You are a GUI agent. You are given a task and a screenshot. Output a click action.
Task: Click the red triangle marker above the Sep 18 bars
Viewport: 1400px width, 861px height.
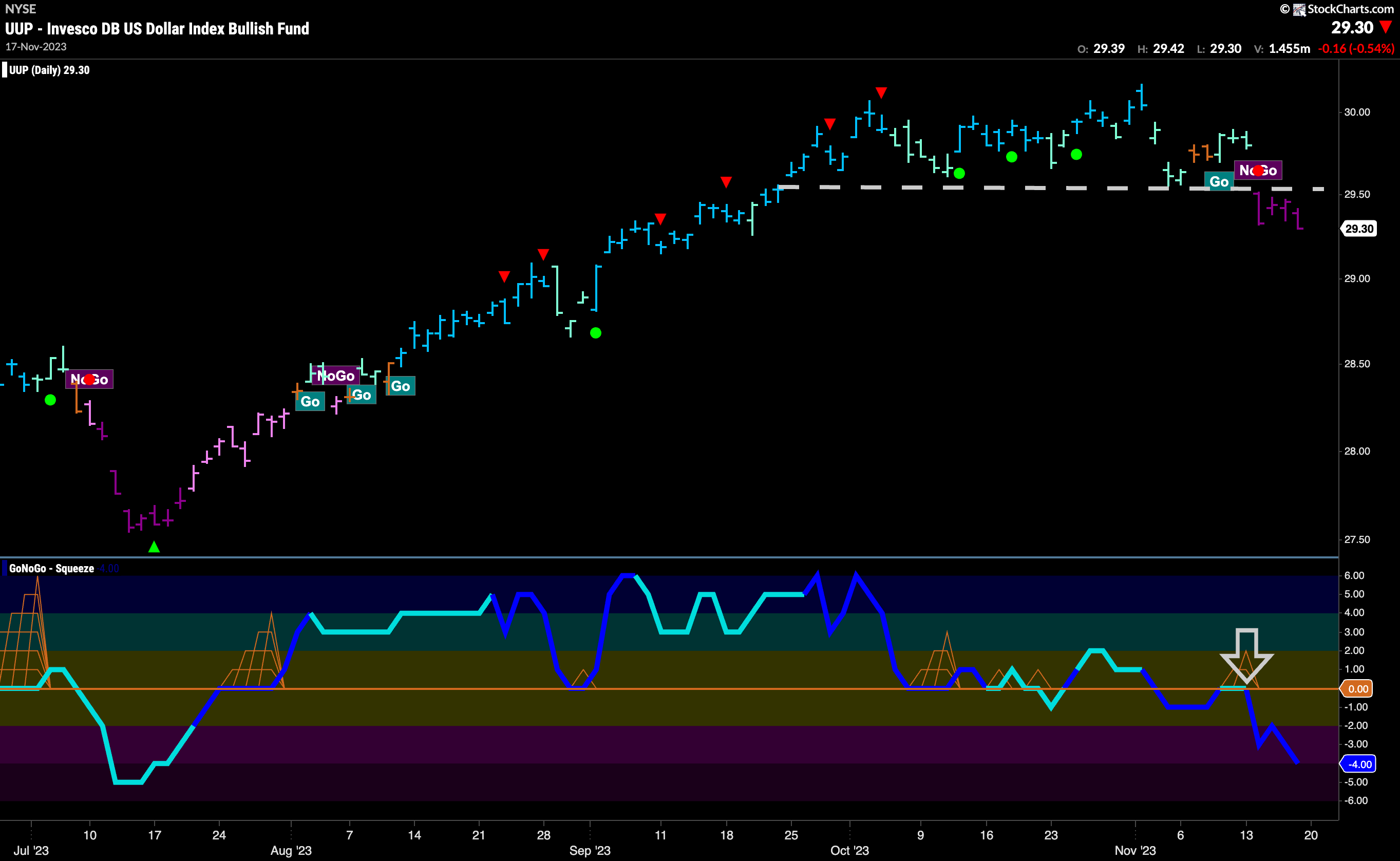coord(726,182)
